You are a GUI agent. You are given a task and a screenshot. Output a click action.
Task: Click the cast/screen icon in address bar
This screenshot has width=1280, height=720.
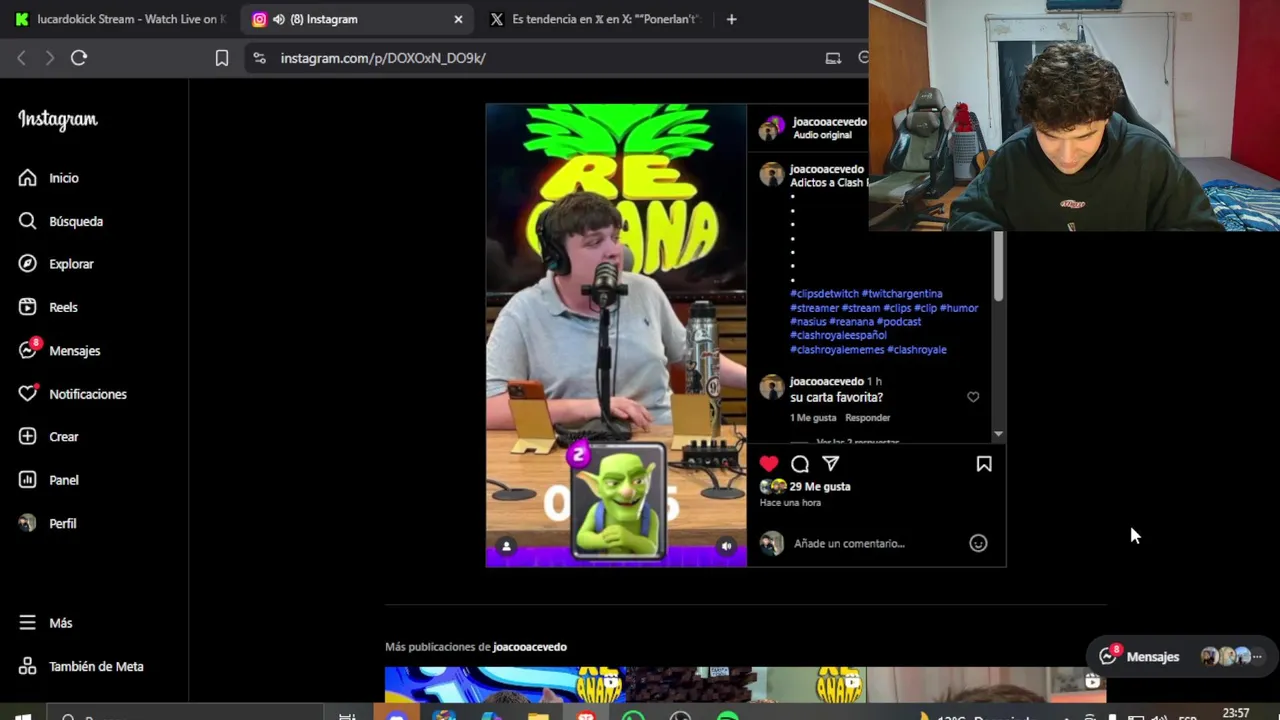833,58
